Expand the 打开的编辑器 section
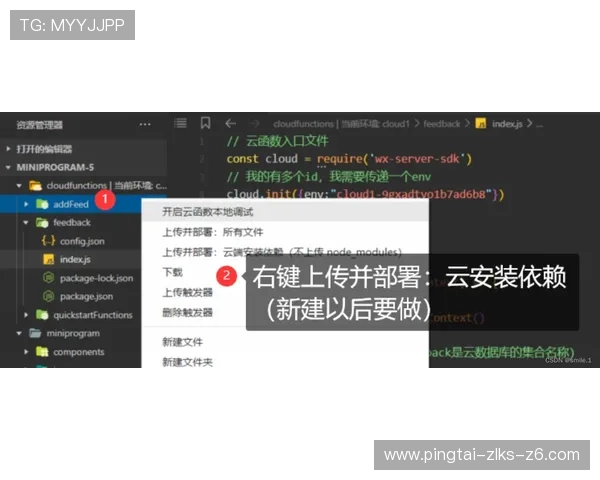 (x=8, y=149)
